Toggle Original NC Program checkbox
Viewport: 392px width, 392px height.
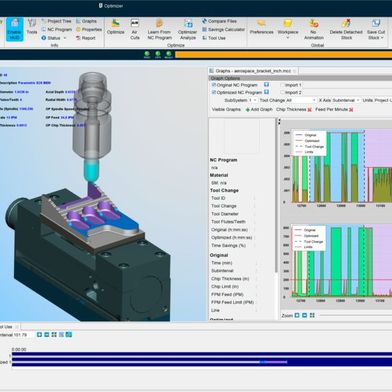[214, 85]
